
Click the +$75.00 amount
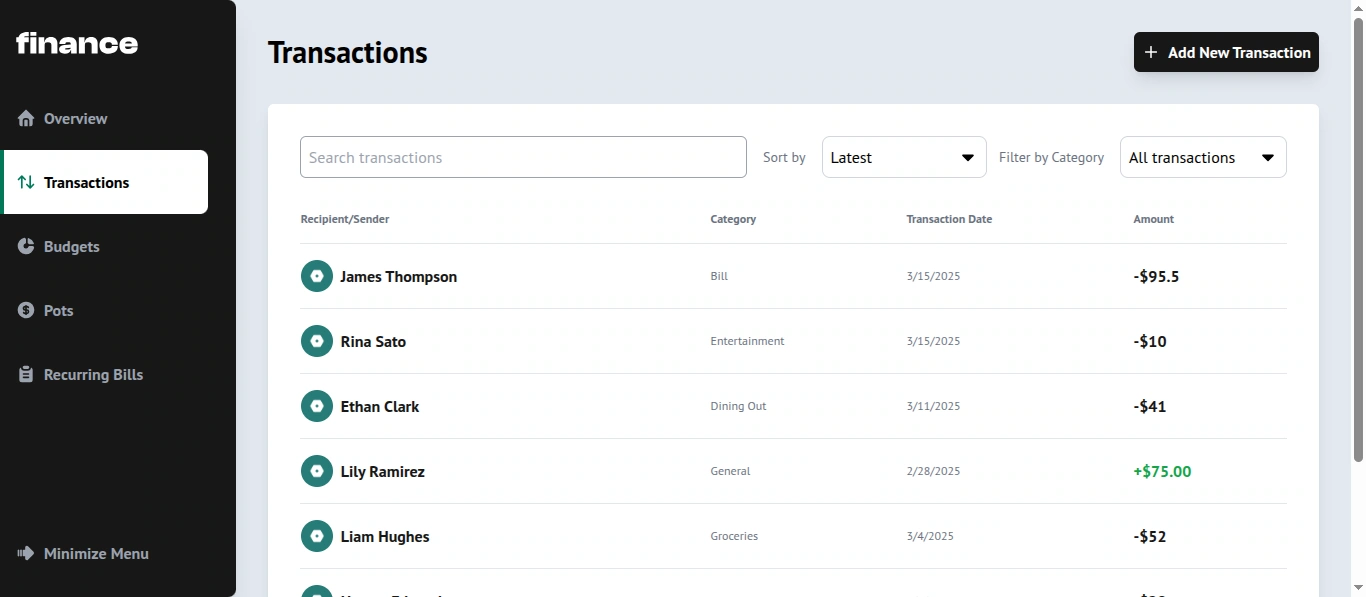(1162, 472)
